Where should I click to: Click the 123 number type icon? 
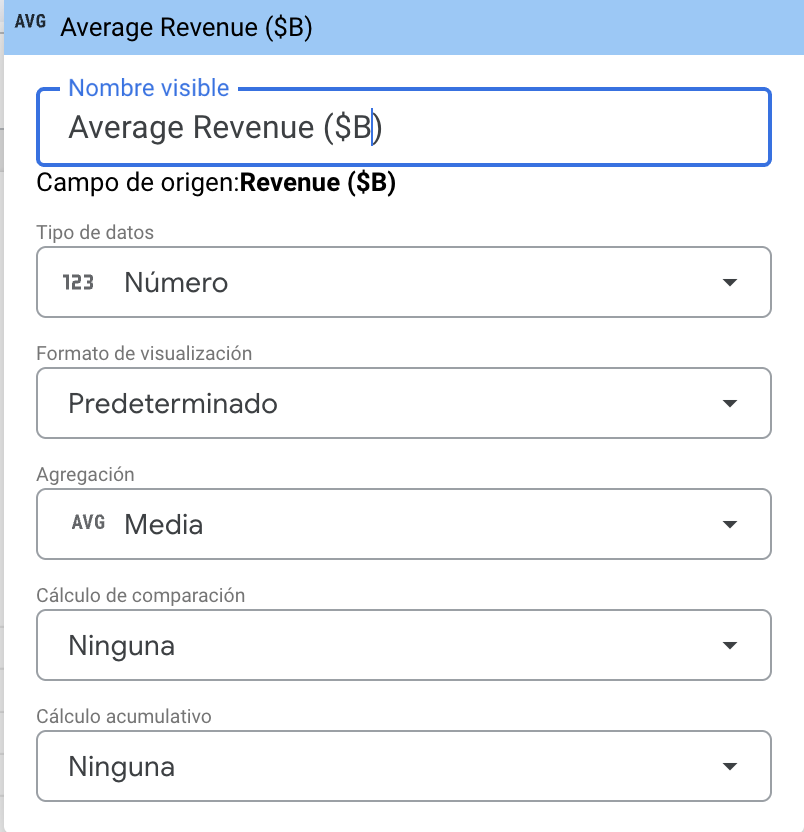click(78, 283)
